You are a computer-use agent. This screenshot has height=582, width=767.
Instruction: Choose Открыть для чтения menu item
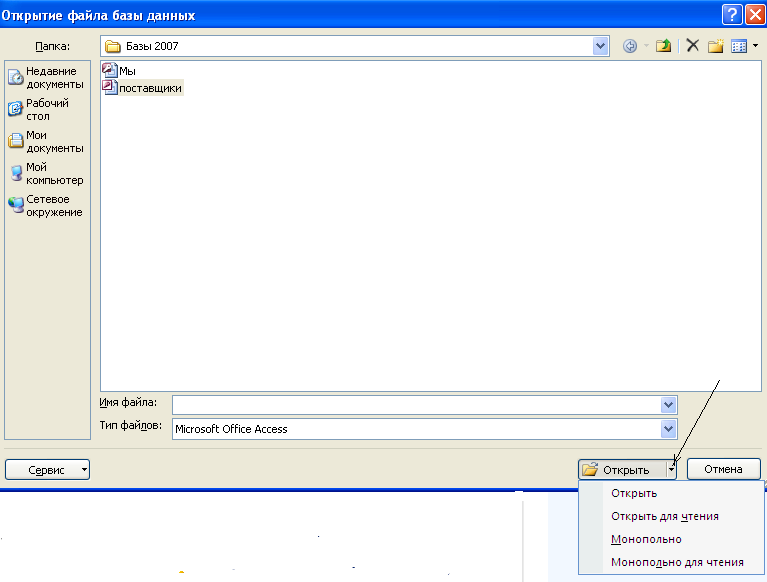click(x=671, y=516)
